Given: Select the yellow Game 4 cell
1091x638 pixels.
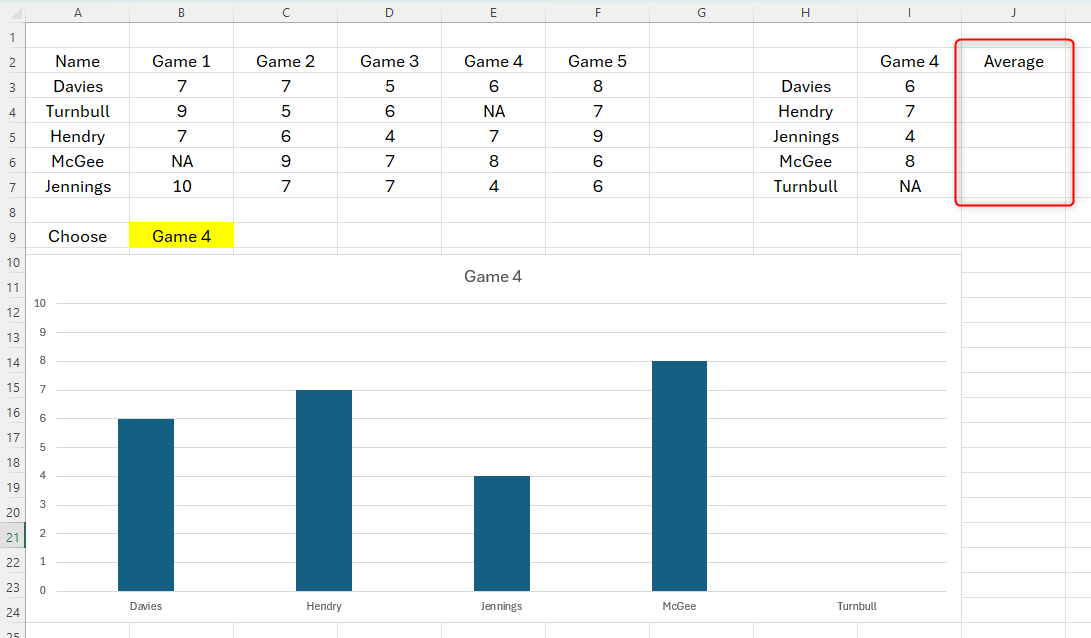Looking at the screenshot, I should (182, 236).
